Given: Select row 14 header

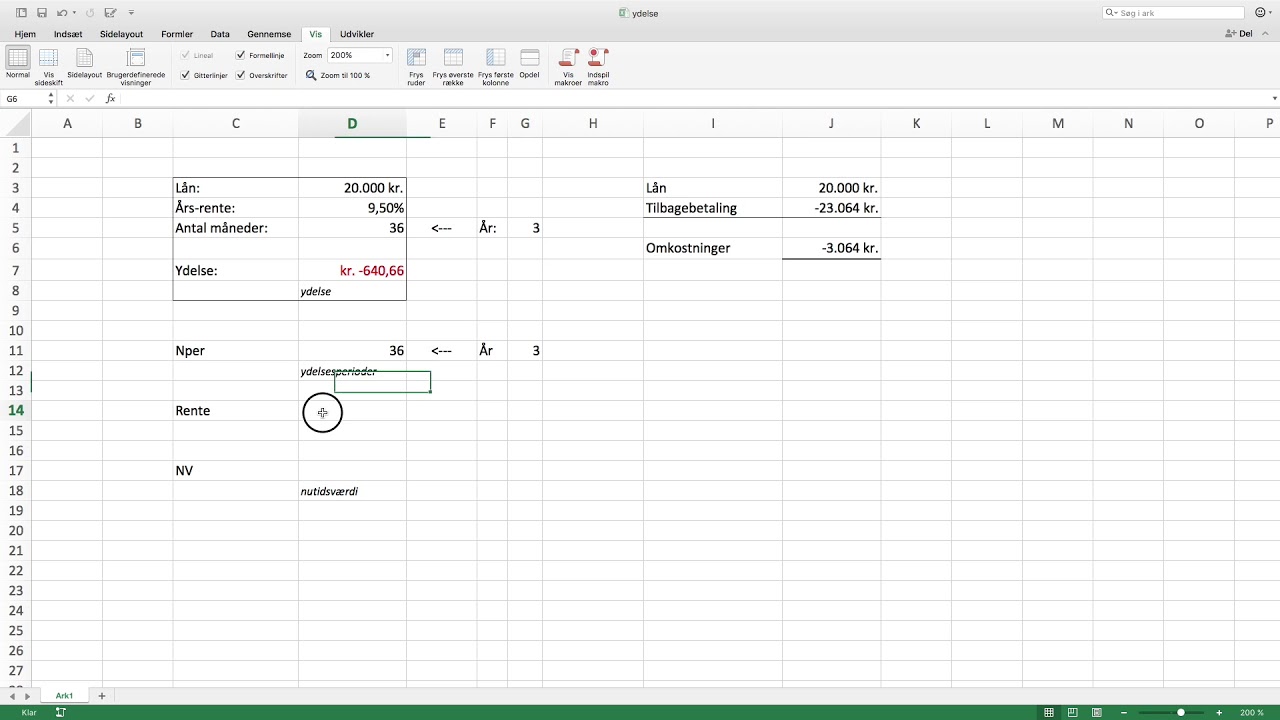Looking at the screenshot, I should pos(16,411).
